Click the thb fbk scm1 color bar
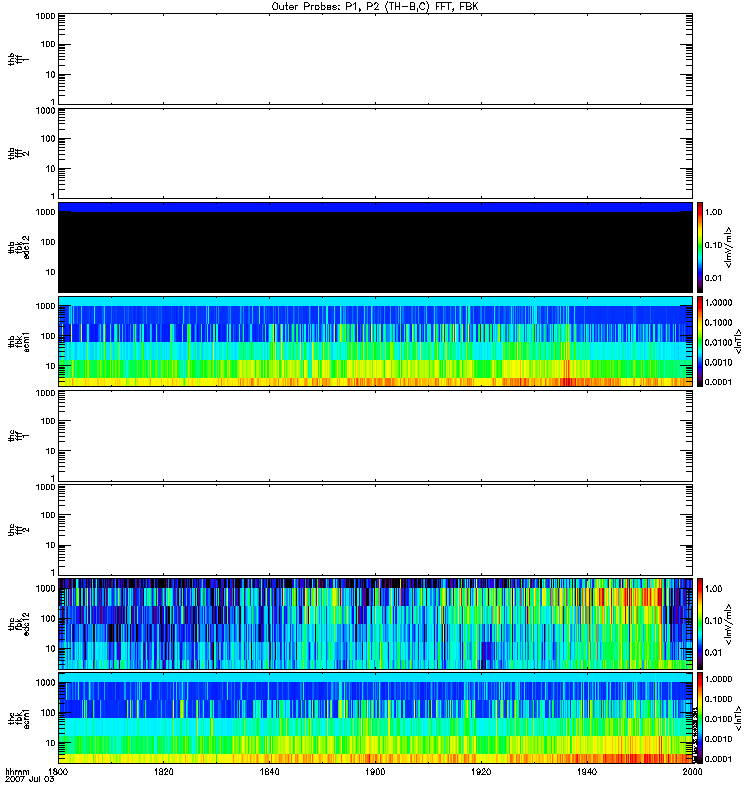Viewport: 750px width, 800px height. tap(700, 341)
